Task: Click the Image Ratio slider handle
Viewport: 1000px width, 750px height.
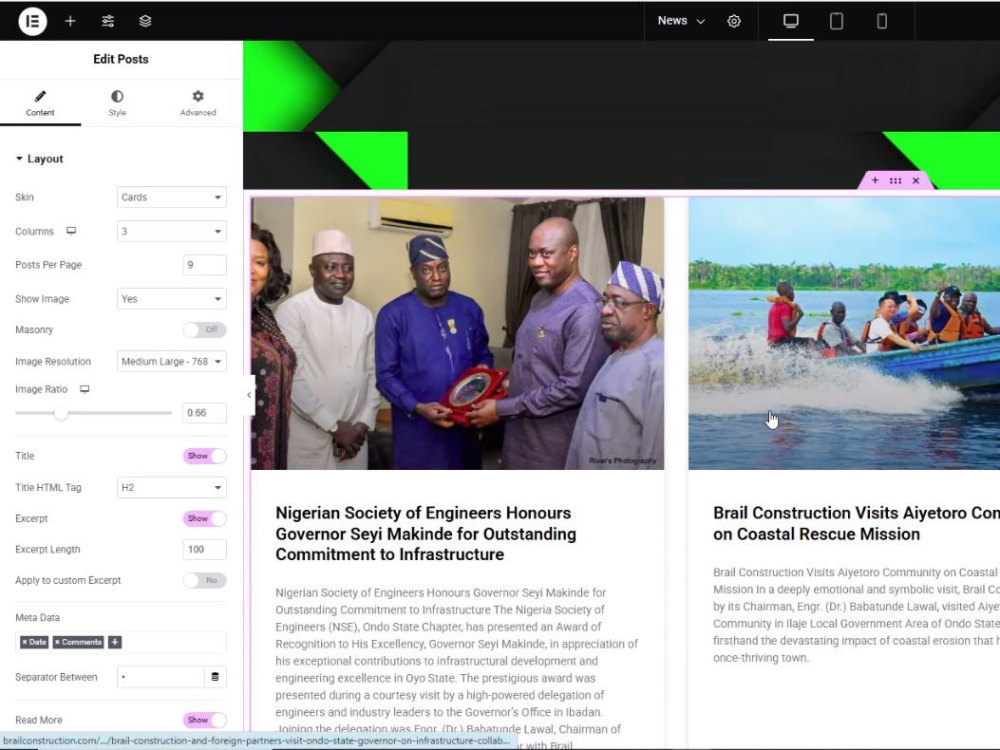Action: coord(61,413)
